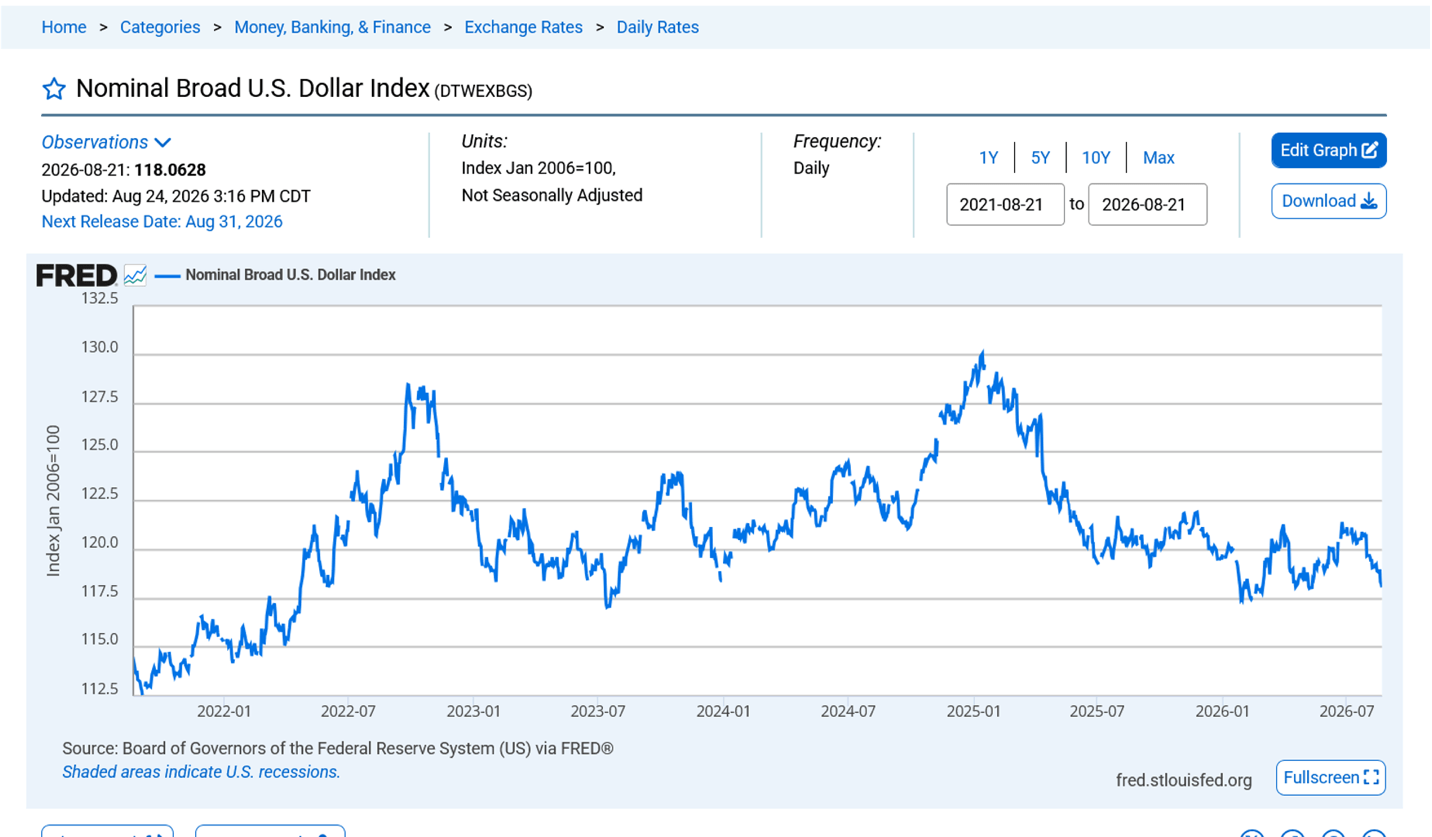Expand the Observations dropdown
This screenshot has height=837, width=1432.
[107, 143]
